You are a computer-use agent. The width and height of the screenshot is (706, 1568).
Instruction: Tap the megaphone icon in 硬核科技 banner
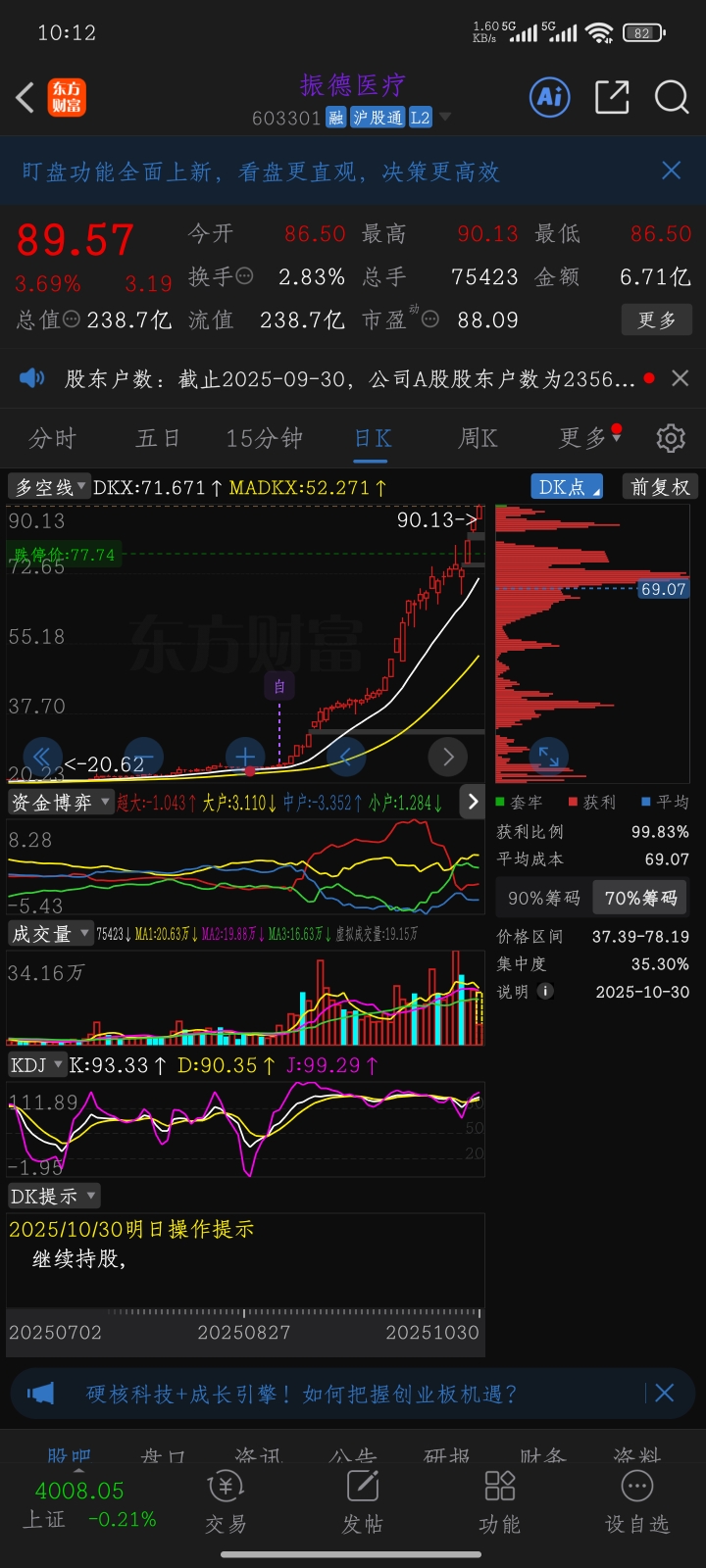(40, 1393)
